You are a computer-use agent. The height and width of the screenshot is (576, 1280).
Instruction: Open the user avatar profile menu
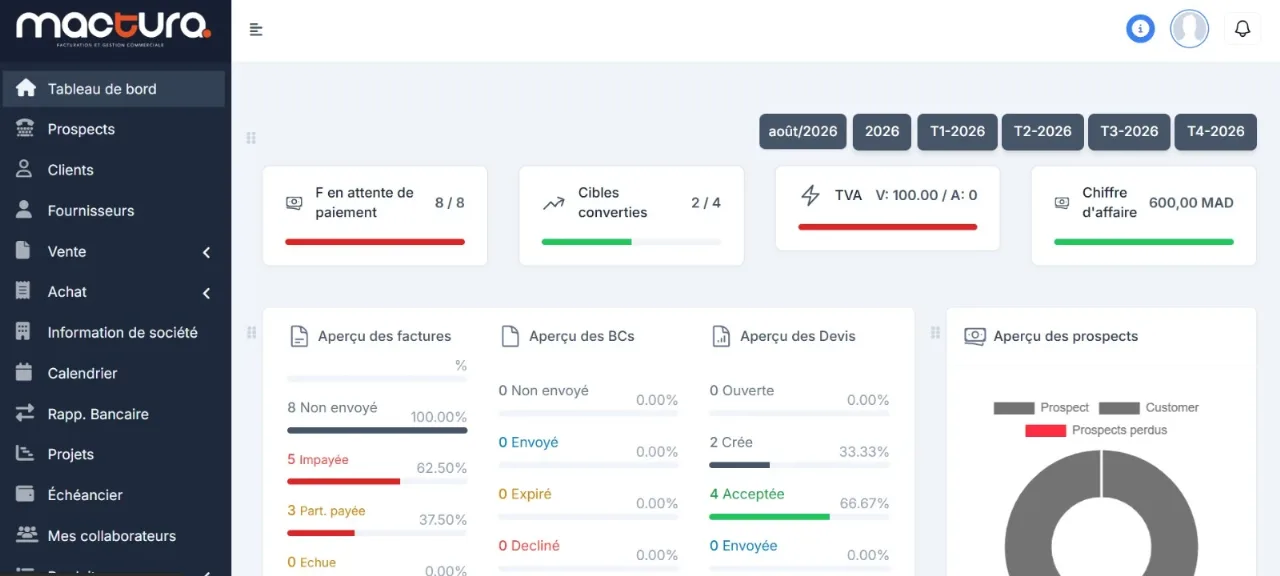(1189, 29)
